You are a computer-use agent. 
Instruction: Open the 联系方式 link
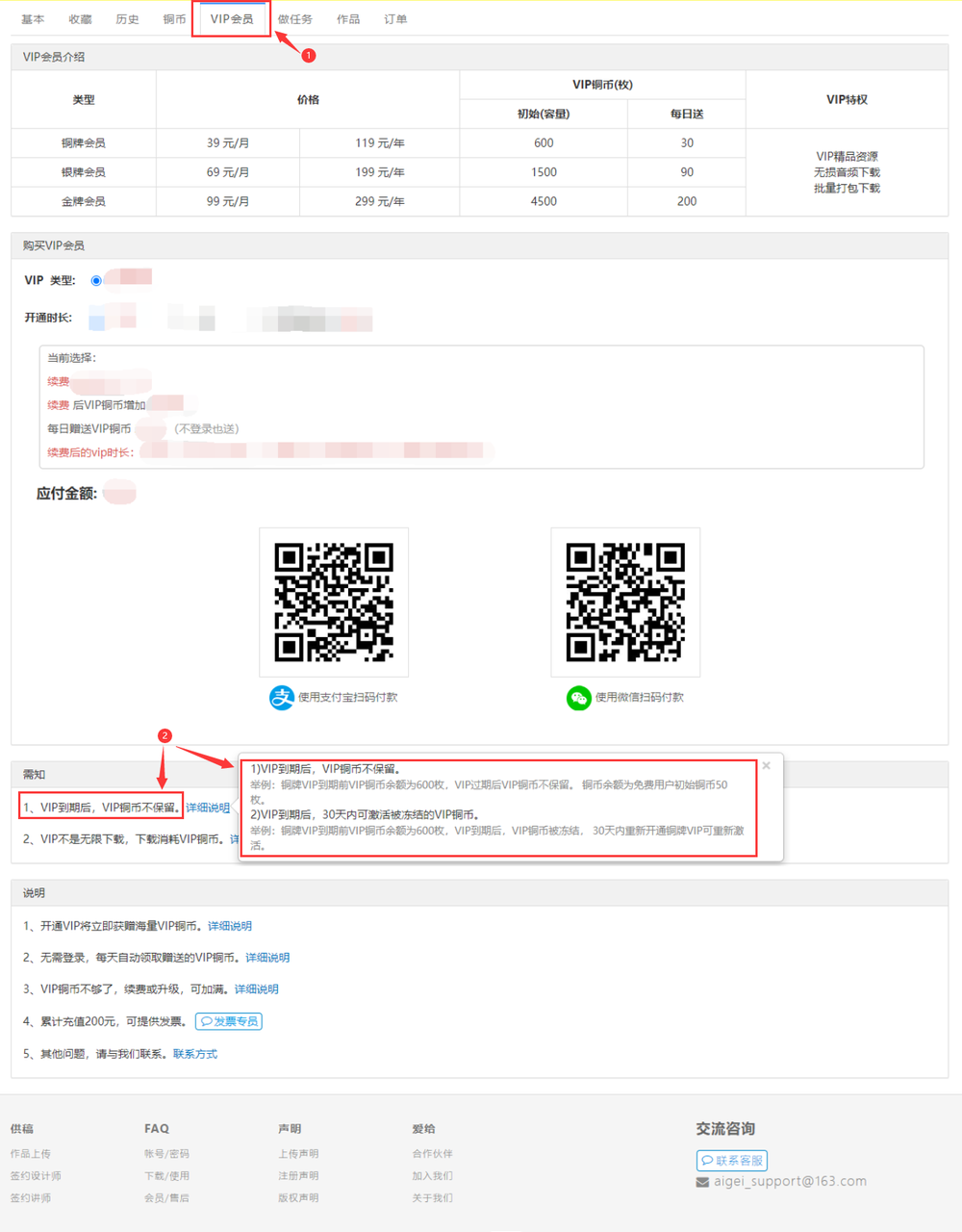[x=195, y=1055]
